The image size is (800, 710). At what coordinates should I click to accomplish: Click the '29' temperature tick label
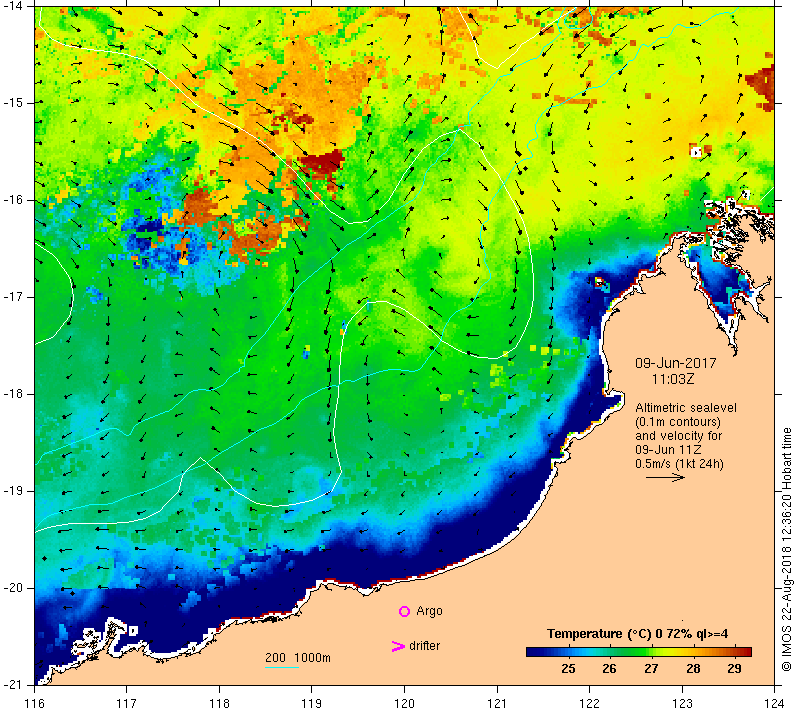[x=734, y=669]
